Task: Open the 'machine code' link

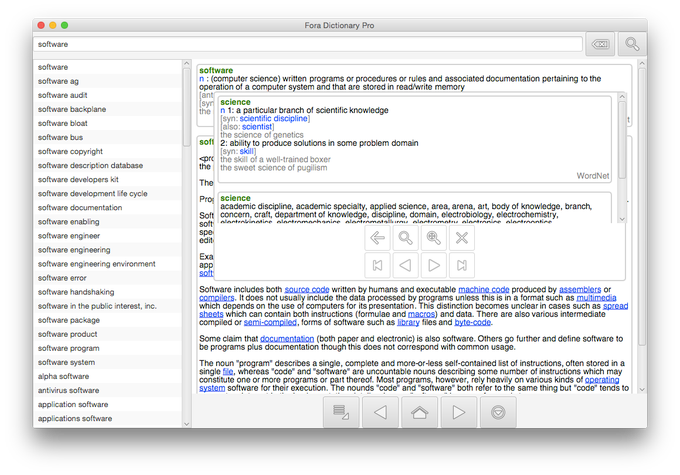Action: tap(484, 289)
